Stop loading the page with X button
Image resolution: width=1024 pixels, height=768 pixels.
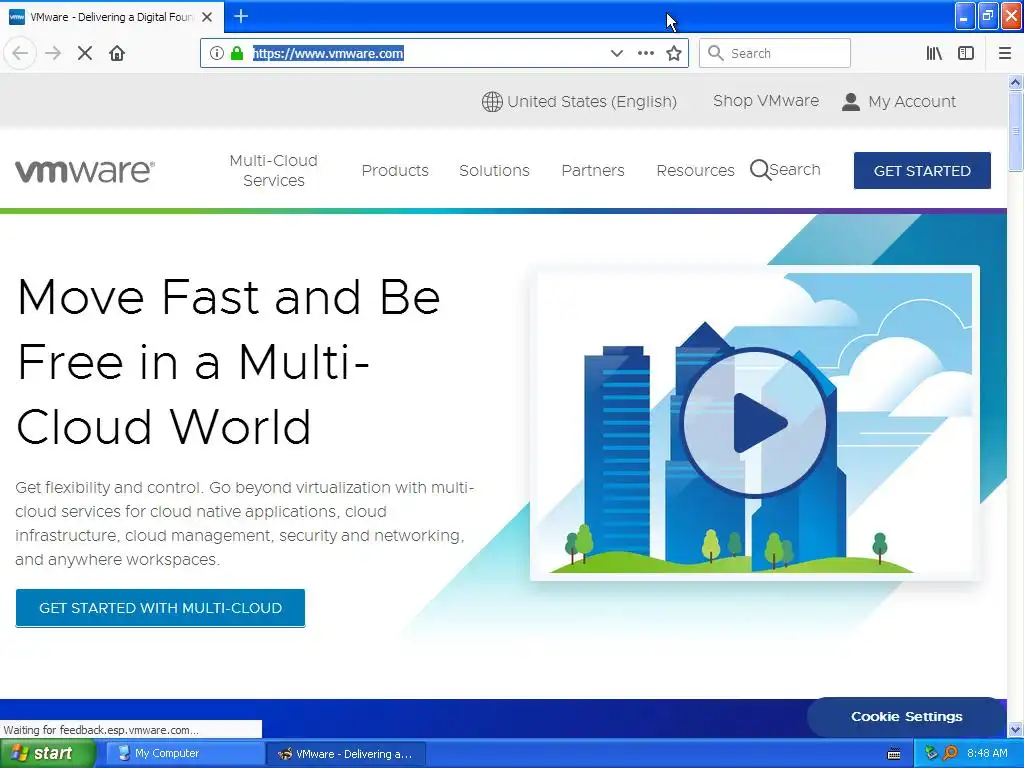[x=85, y=53]
